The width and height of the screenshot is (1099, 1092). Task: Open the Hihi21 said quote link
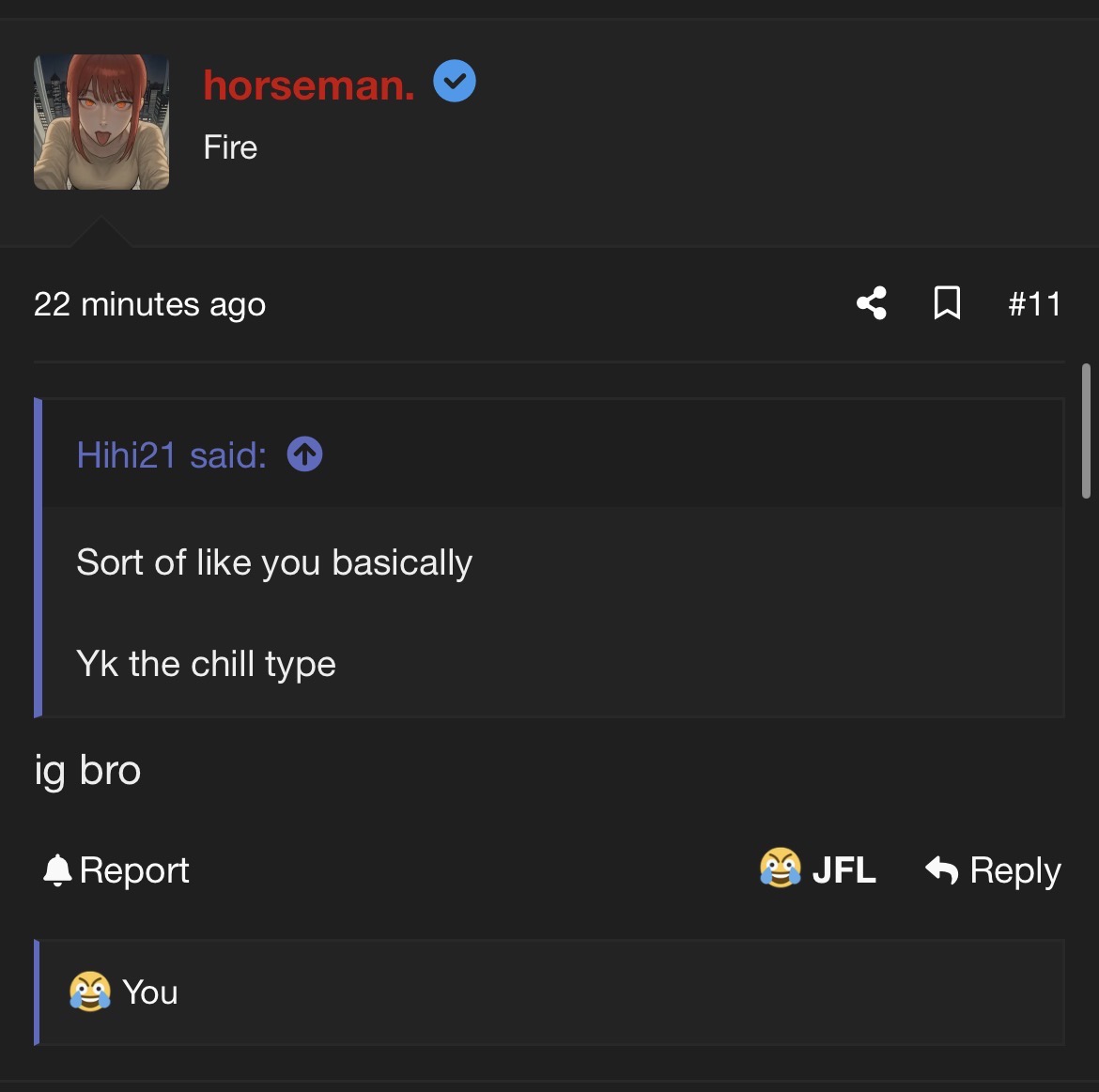tap(172, 454)
